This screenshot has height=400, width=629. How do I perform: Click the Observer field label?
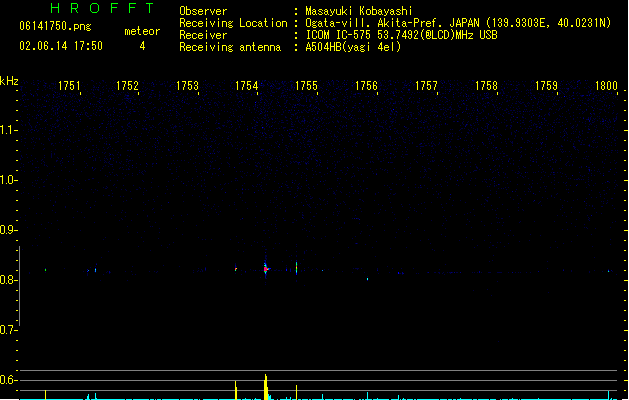(x=203, y=11)
